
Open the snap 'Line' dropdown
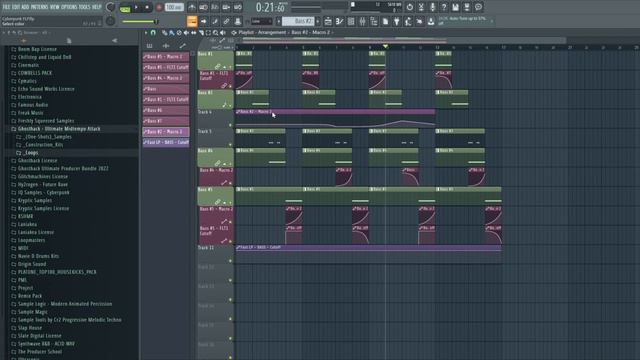[262, 21]
